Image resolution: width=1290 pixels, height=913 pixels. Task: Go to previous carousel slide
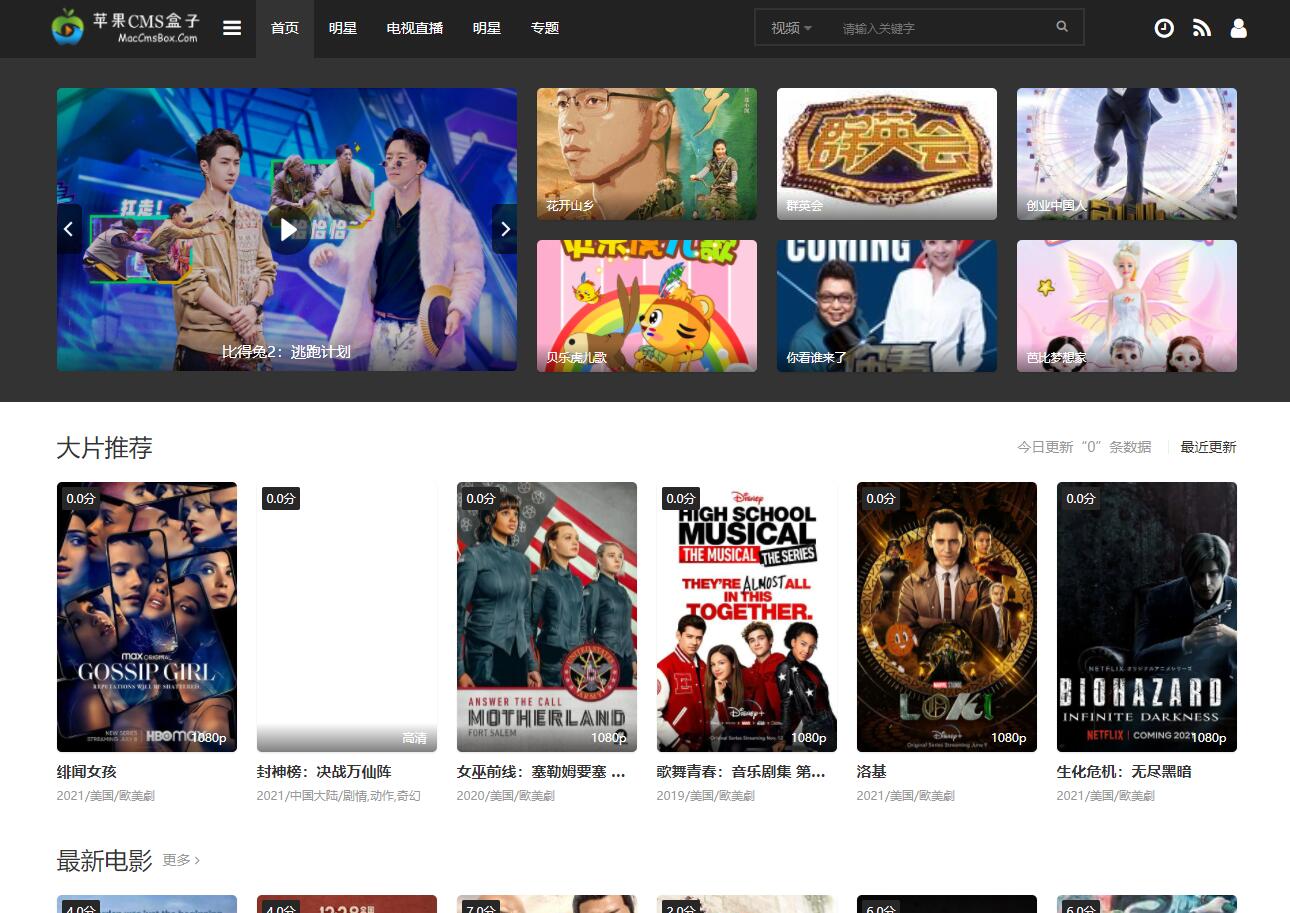click(69, 229)
